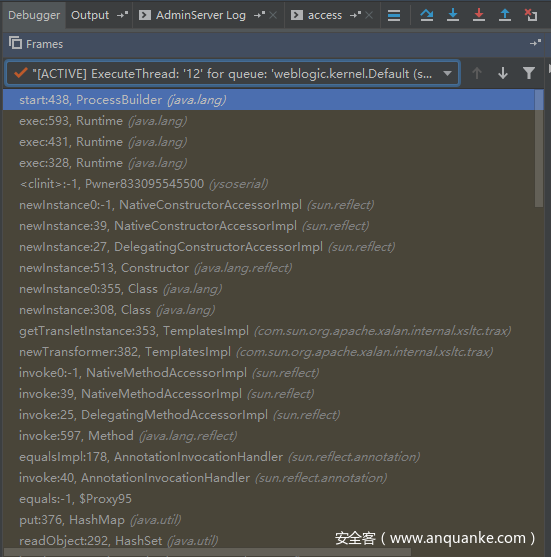Switch to the Debugger tab
The image size is (551, 557).
tap(34, 15)
